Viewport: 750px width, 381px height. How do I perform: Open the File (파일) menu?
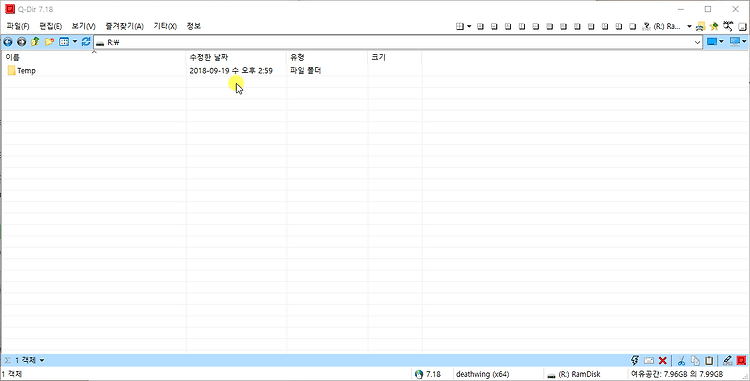tap(18, 26)
